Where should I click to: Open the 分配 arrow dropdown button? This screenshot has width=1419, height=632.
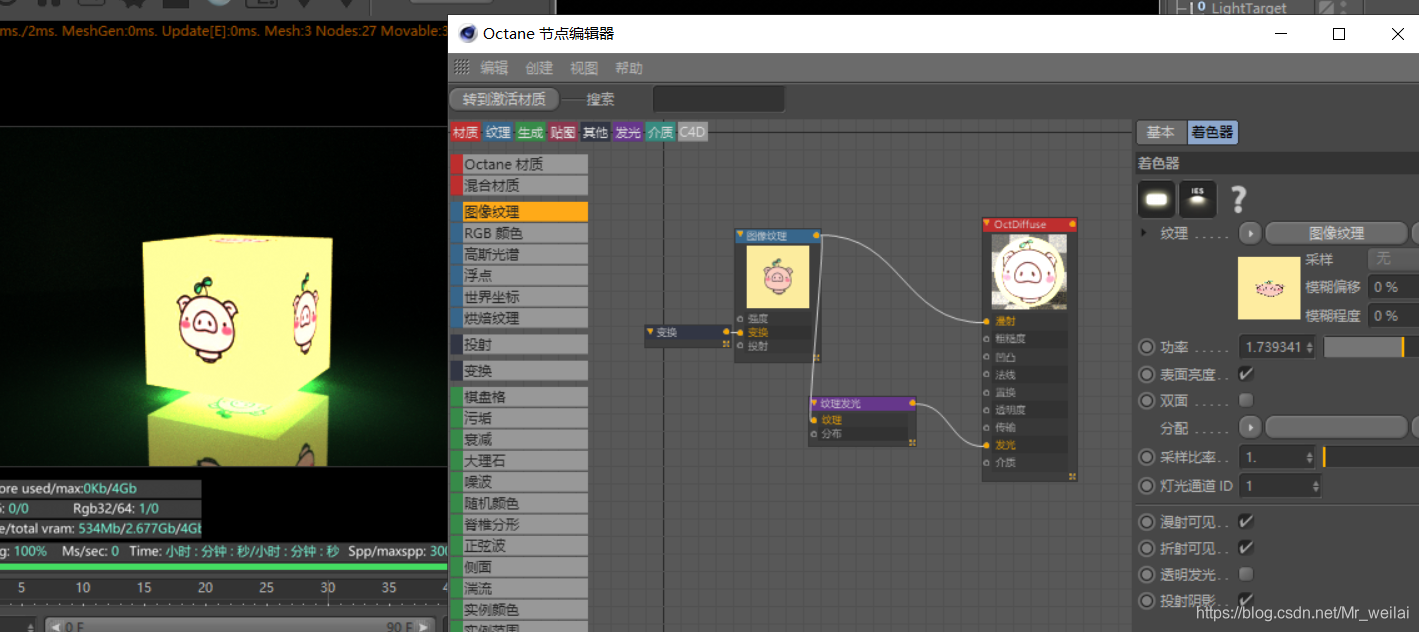coord(1250,428)
